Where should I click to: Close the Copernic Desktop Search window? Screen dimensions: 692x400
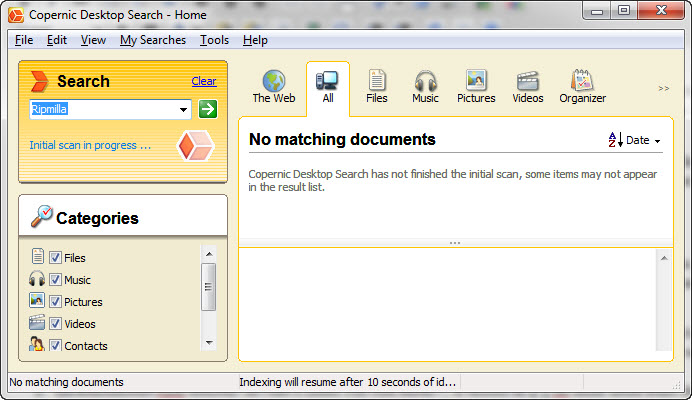point(661,11)
